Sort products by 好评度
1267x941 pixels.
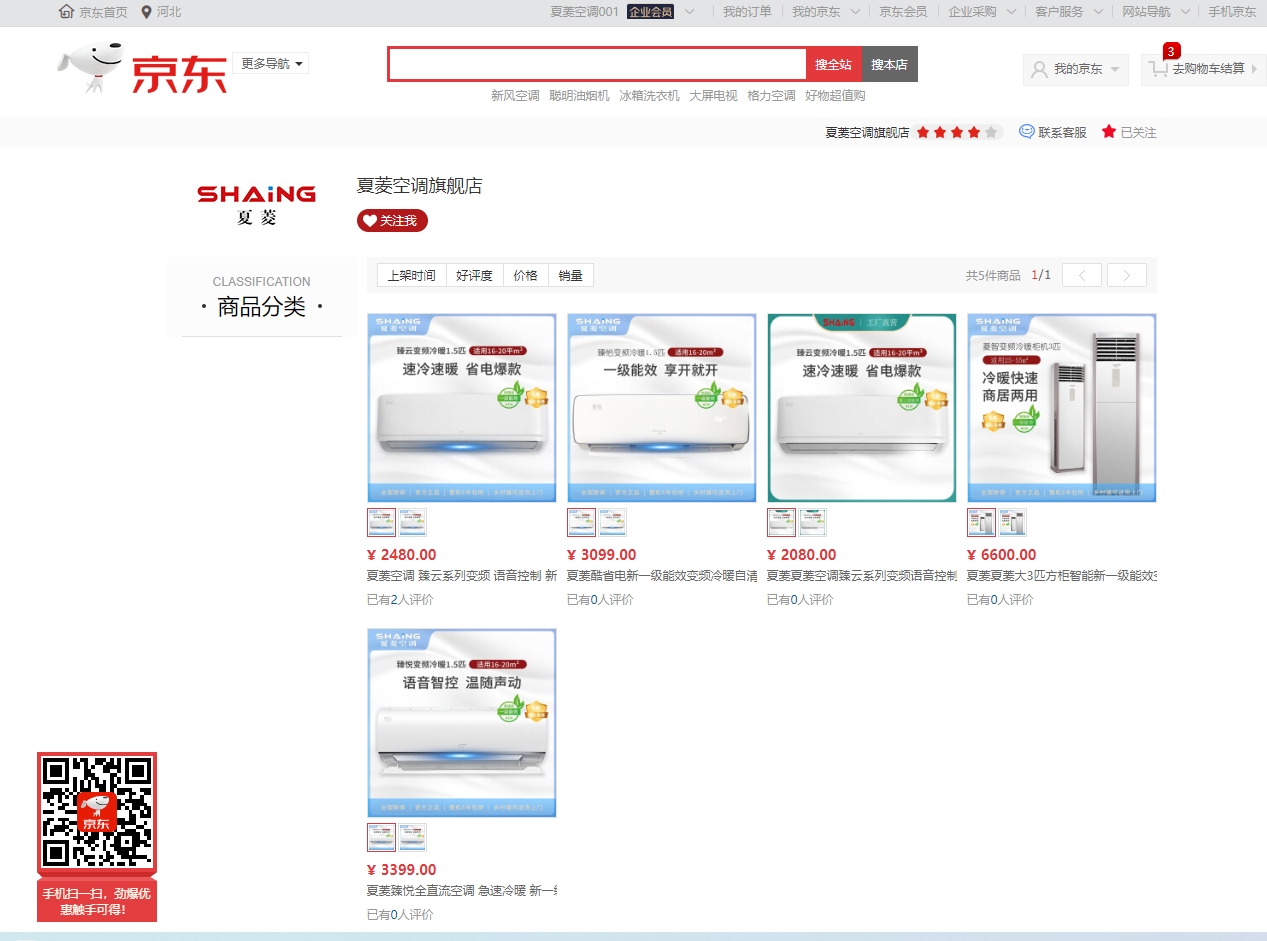474,275
